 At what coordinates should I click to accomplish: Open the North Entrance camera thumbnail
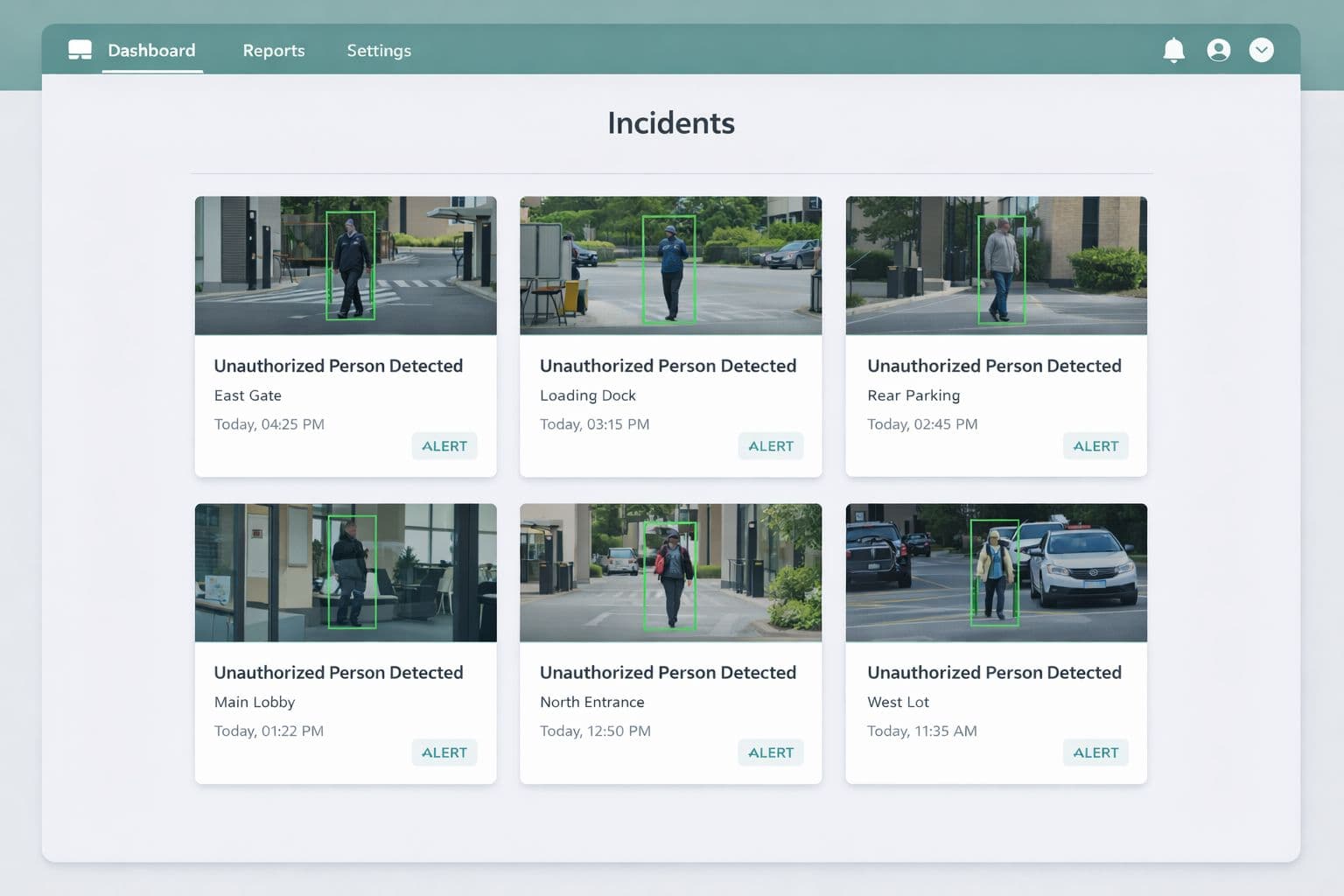pyautogui.click(x=670, y=572)
